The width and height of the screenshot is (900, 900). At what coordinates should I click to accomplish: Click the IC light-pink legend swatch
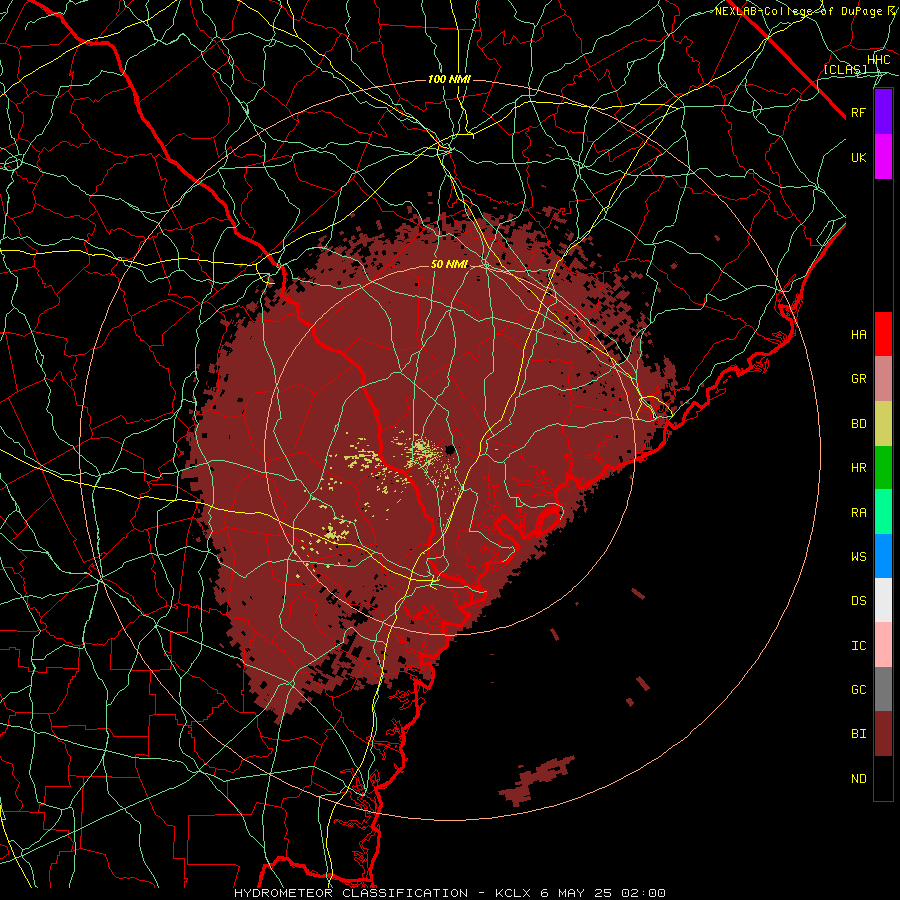point(883,645)
